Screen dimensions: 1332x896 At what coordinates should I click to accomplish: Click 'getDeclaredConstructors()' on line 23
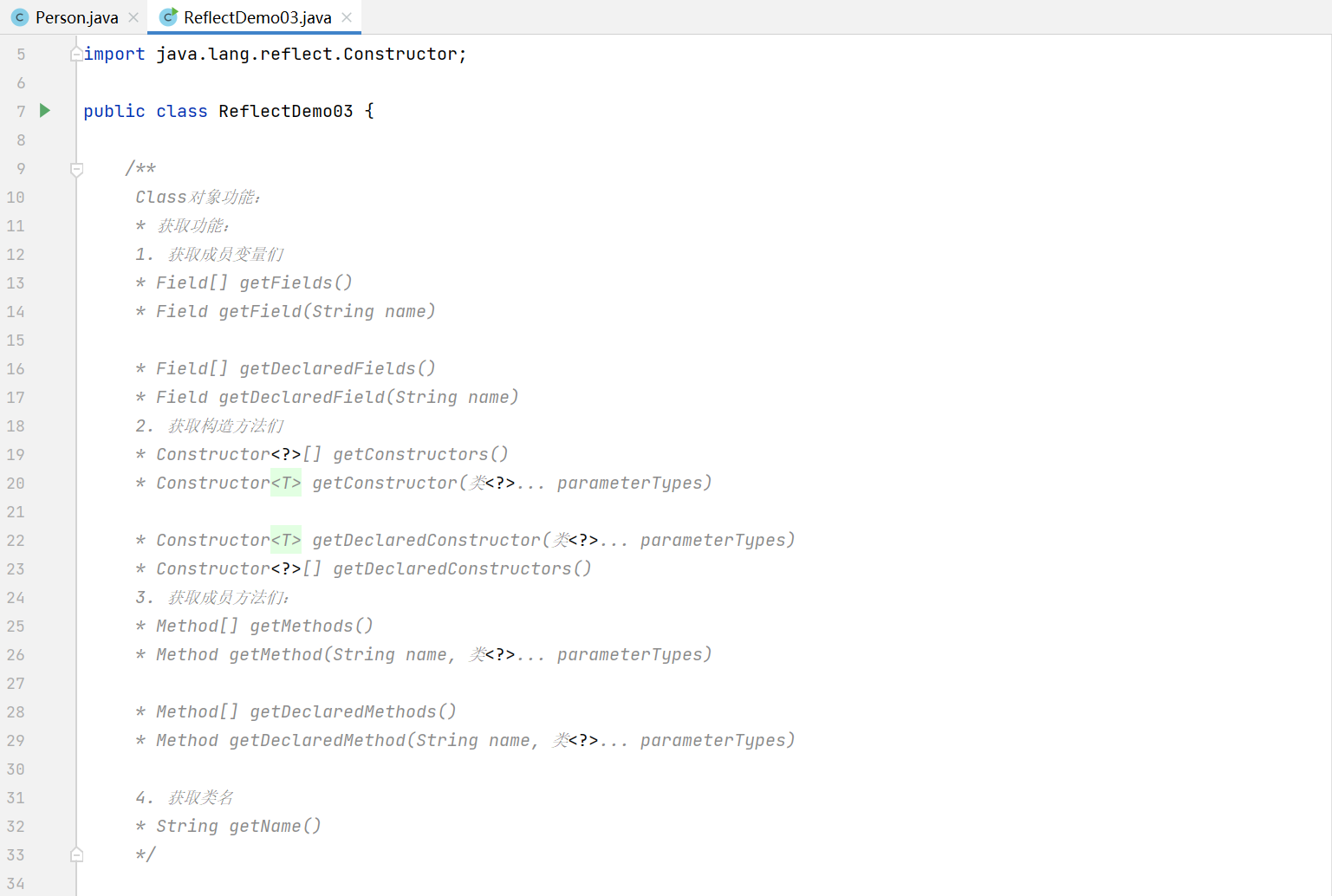[462, 568]
